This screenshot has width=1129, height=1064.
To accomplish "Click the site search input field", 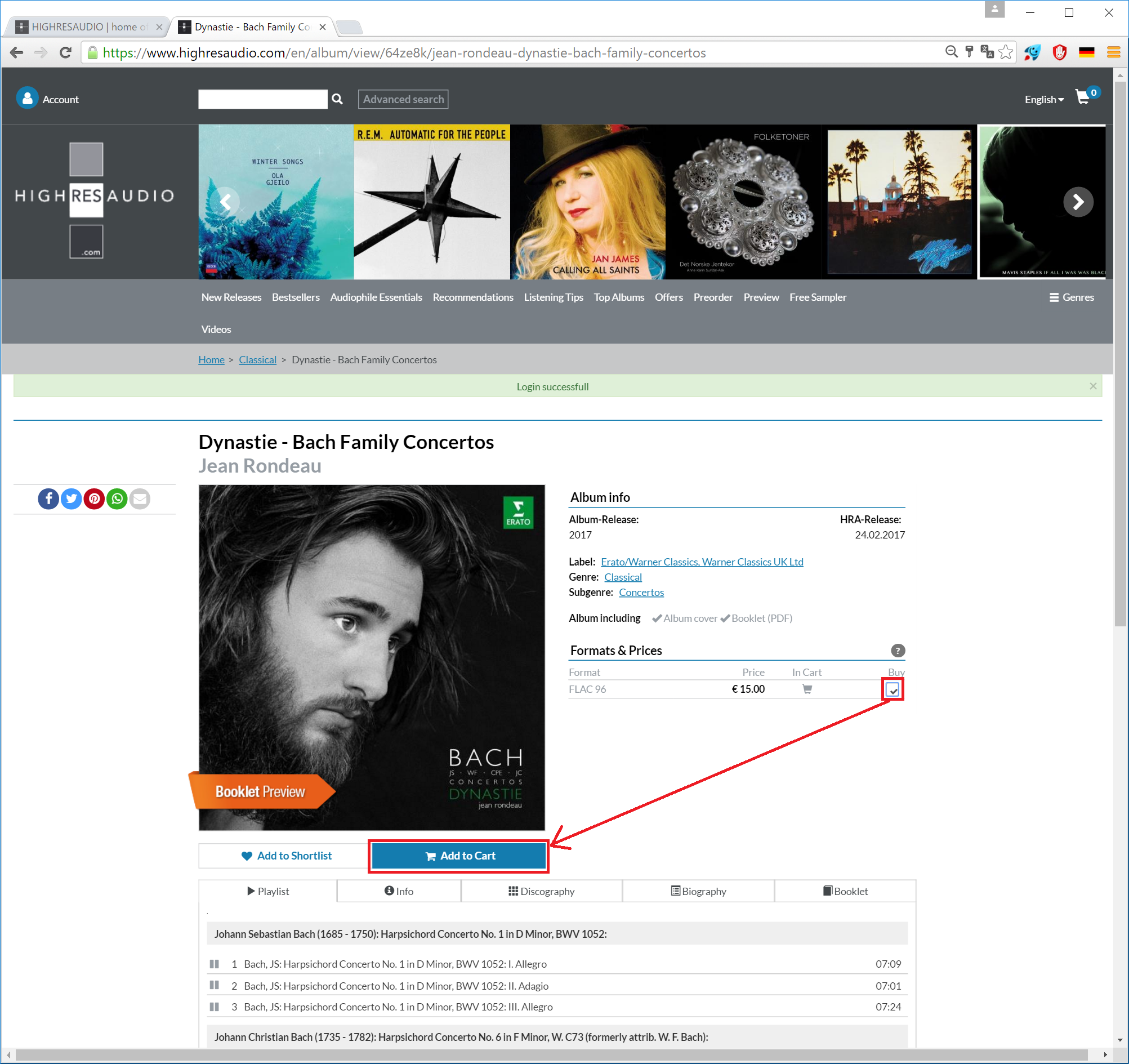I will (262, 99).
